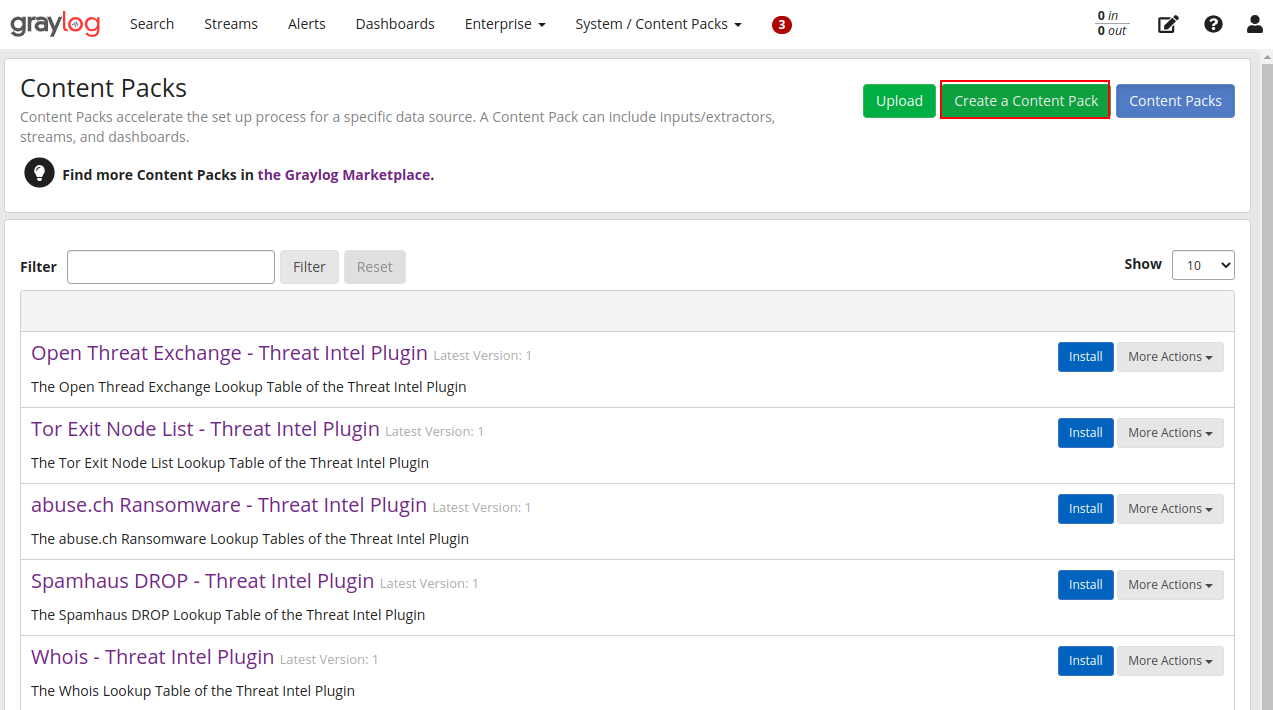Click the red notification badge showing 3
This screenshot has width=1273, height=710.
pos(782,24)
